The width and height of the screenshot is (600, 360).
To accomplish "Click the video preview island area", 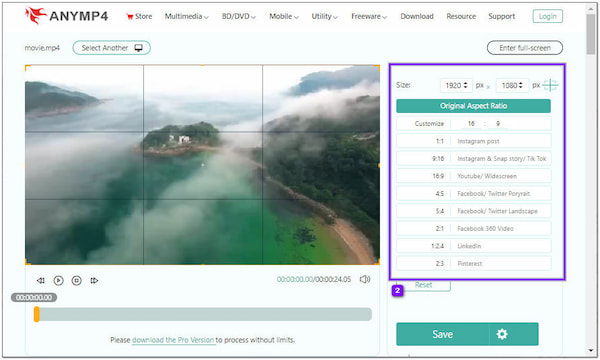I will [181, 138].
